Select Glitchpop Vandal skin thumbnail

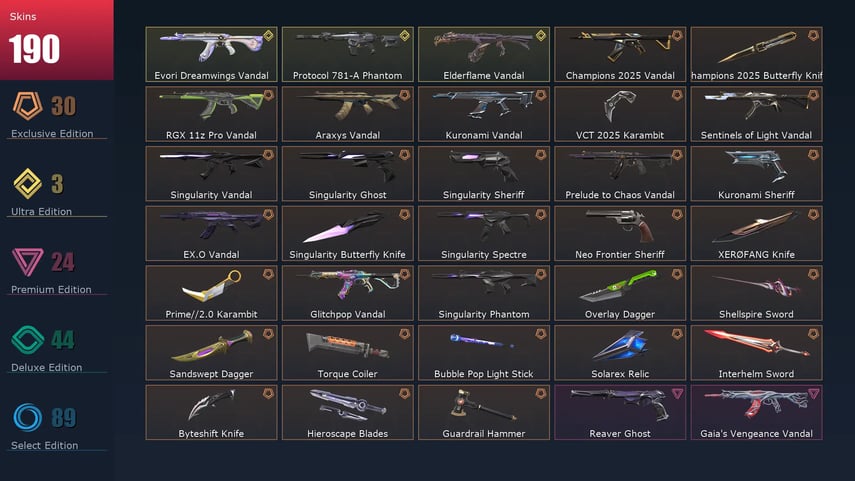pyautogui.click(x=347, y=293)
